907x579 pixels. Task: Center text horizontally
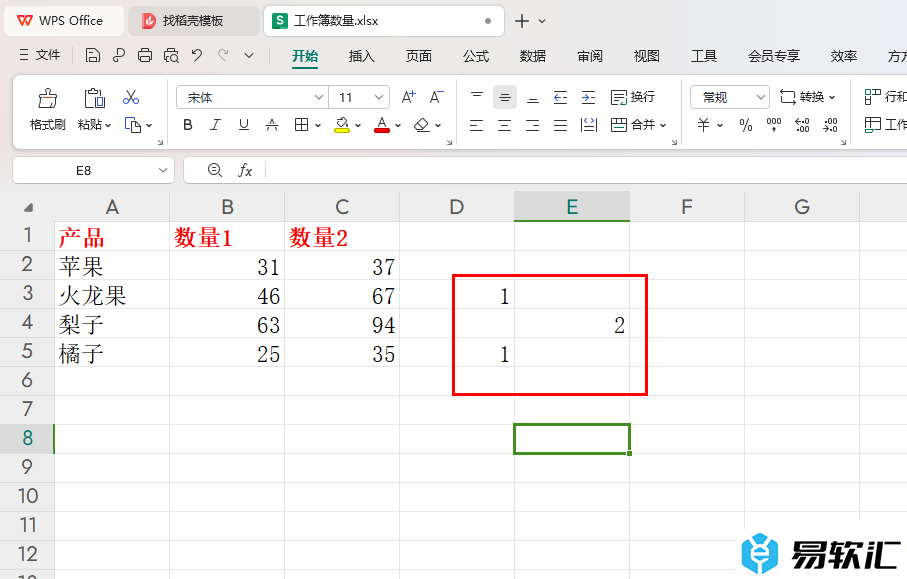(x=505, y=125)
